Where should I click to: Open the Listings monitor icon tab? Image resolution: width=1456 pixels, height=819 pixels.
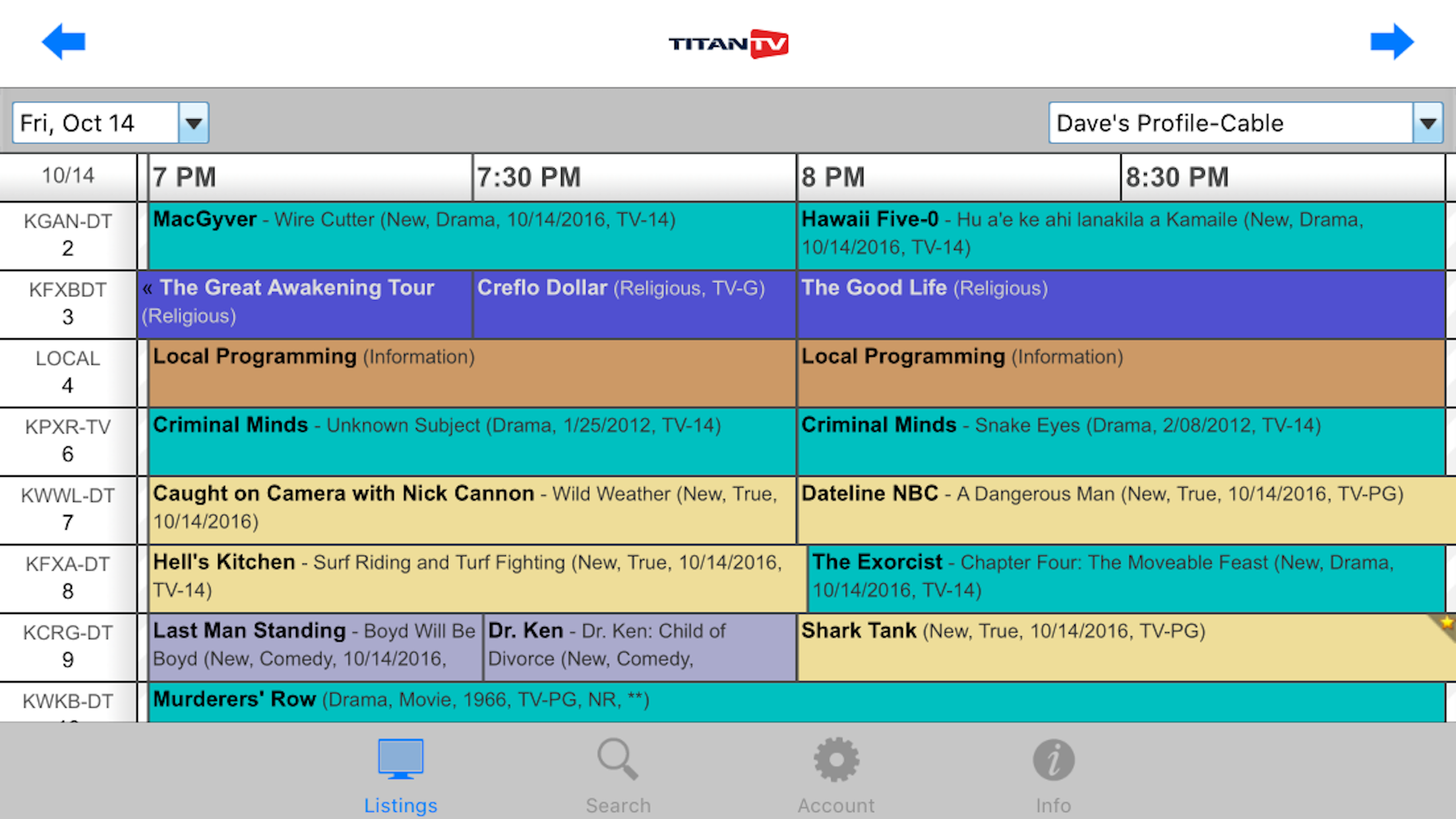(400, 760)
